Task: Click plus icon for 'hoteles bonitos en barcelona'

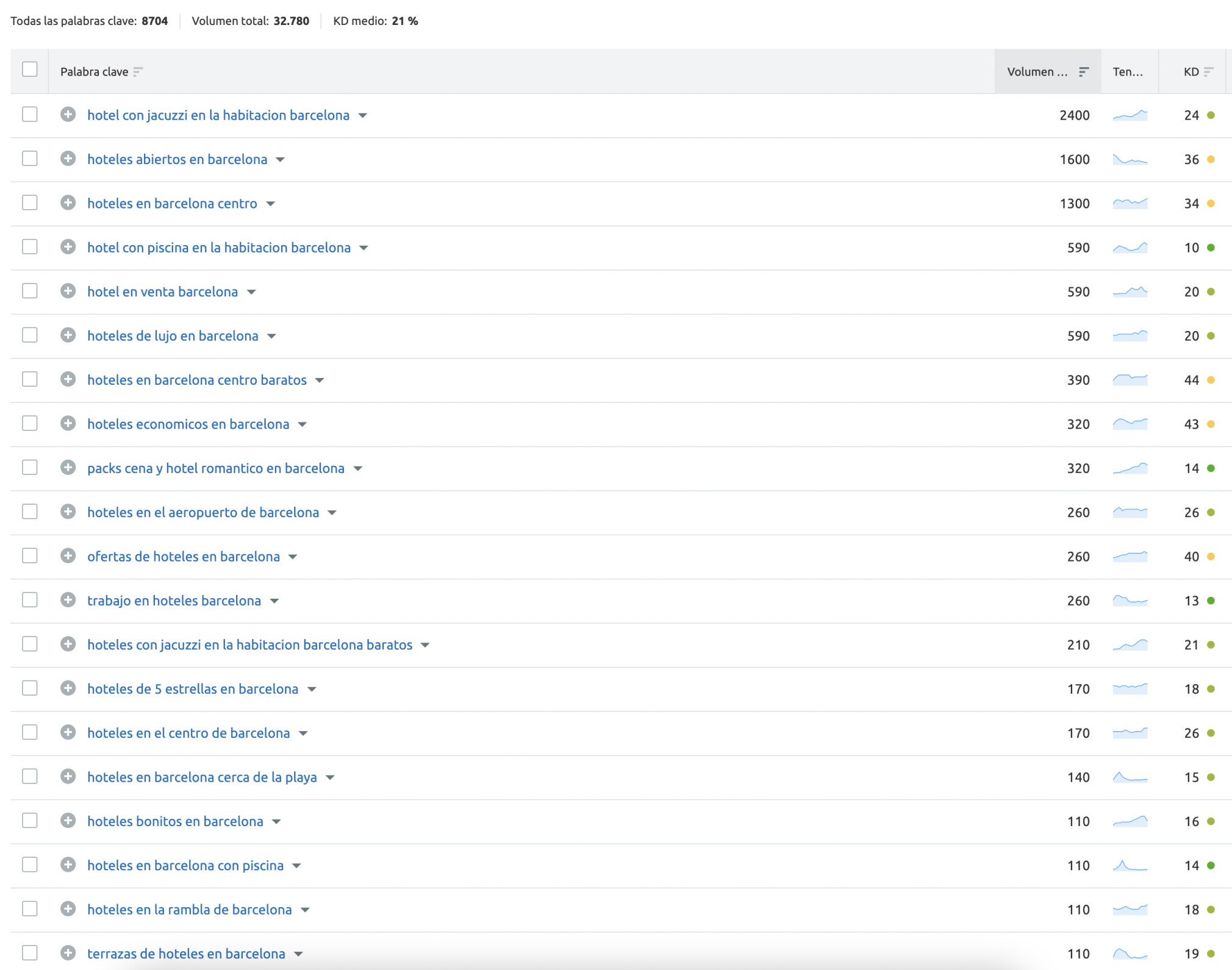Action: click(68, 821)
